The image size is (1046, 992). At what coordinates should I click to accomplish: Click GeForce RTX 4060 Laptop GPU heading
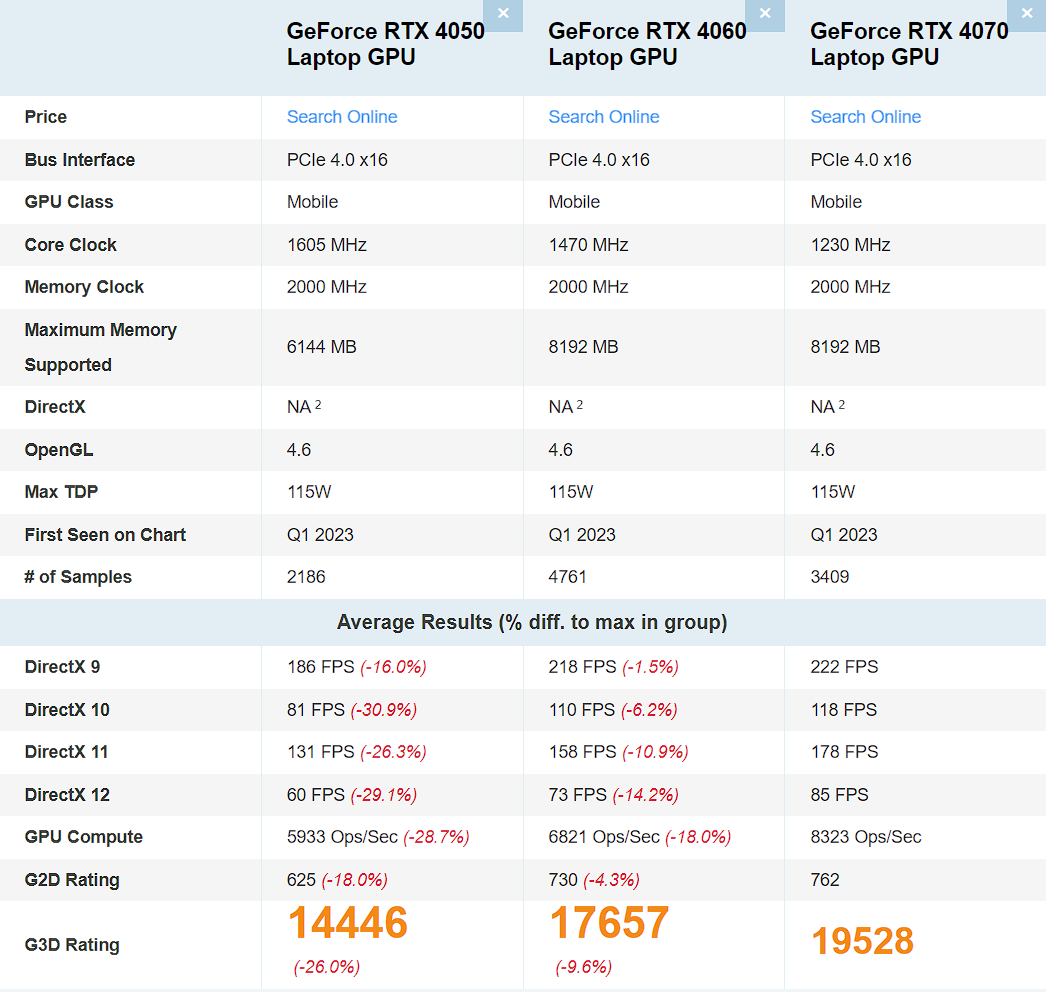(x=647, y=44)
